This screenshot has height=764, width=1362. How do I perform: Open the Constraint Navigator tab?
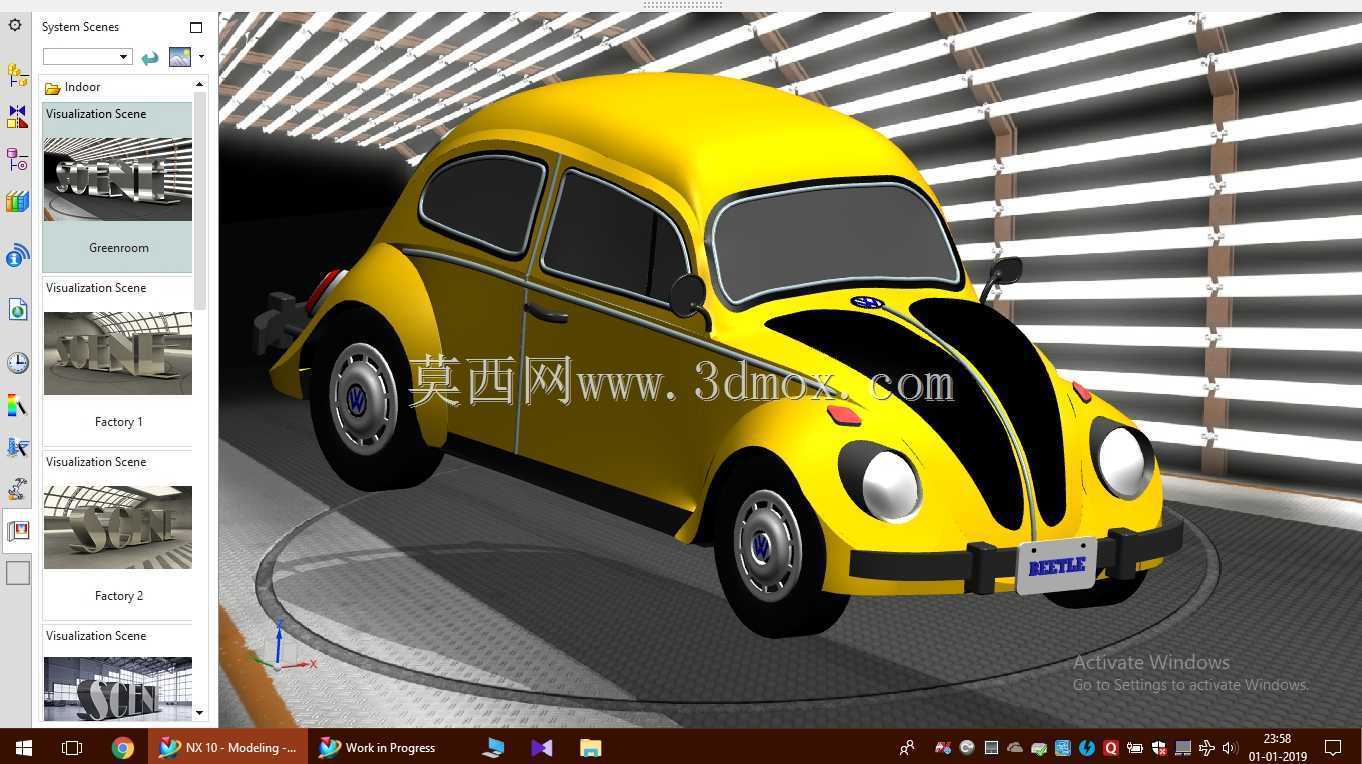point(17,117)
